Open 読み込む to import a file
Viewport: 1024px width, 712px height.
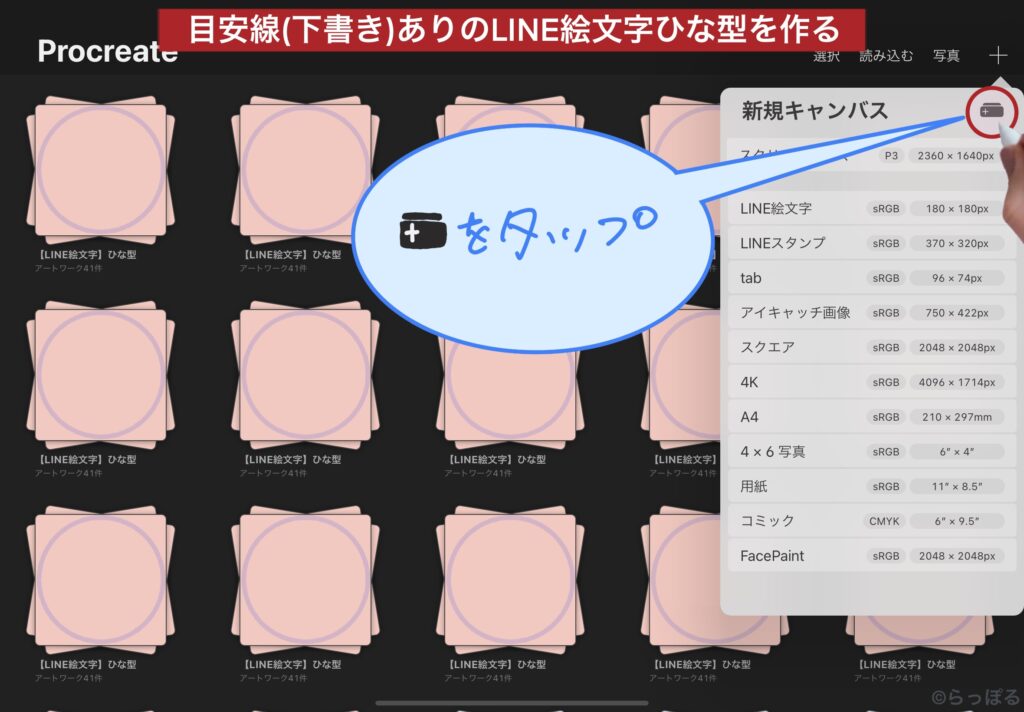point(886,56)
